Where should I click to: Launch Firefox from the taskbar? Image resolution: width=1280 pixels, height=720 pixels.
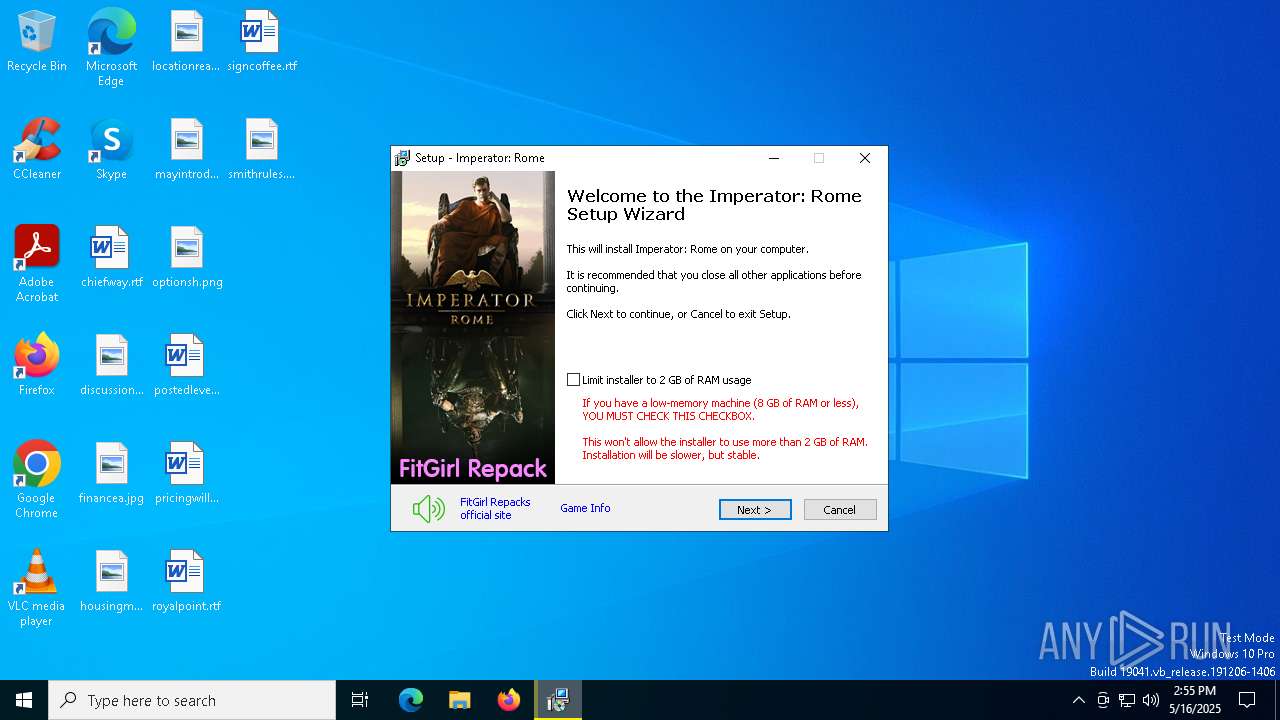[508, 700]
